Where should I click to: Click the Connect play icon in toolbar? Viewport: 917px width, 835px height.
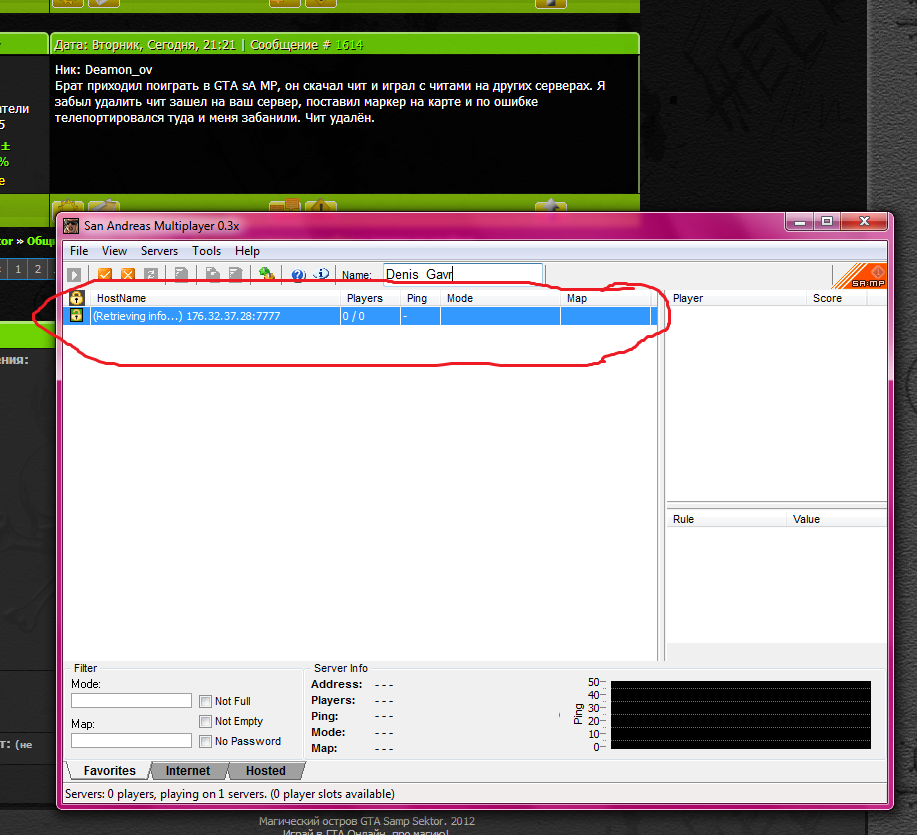(x=74, y=274)
